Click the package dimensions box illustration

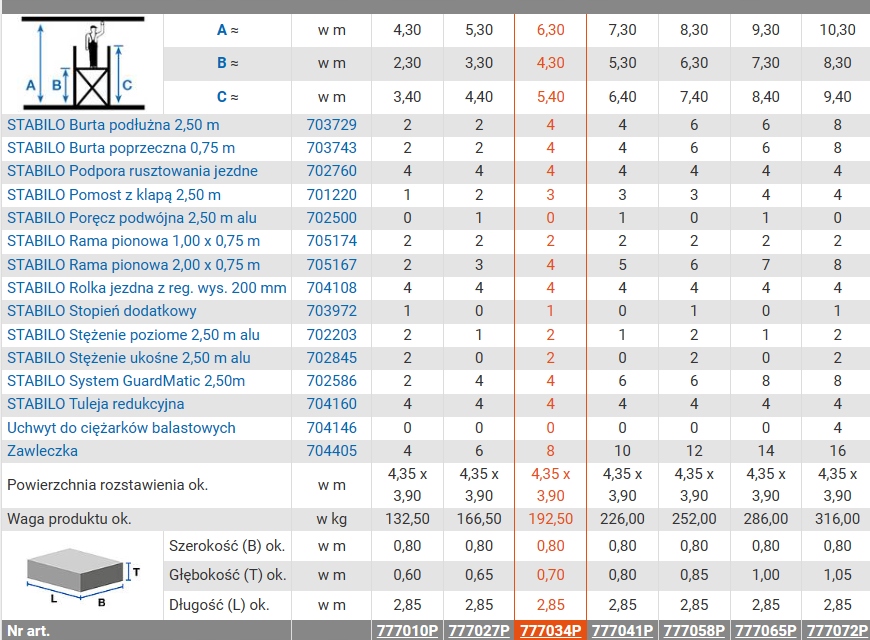tap(82, 576)
